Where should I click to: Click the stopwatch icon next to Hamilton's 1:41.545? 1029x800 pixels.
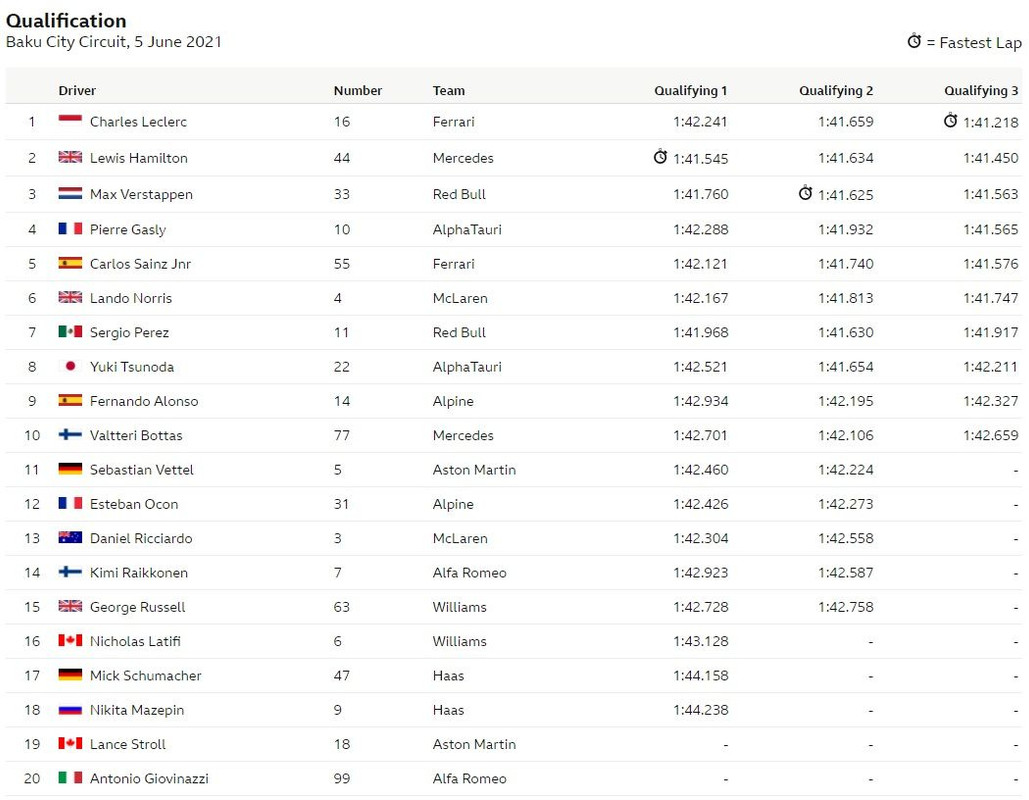point(660,157)
